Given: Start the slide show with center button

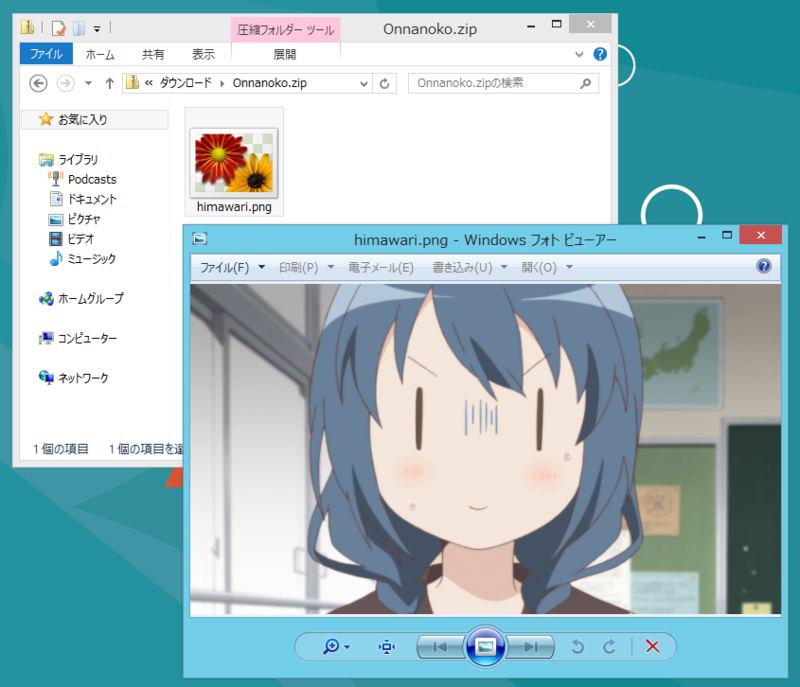Looking at the screenshot, I should tap(485, 647).
